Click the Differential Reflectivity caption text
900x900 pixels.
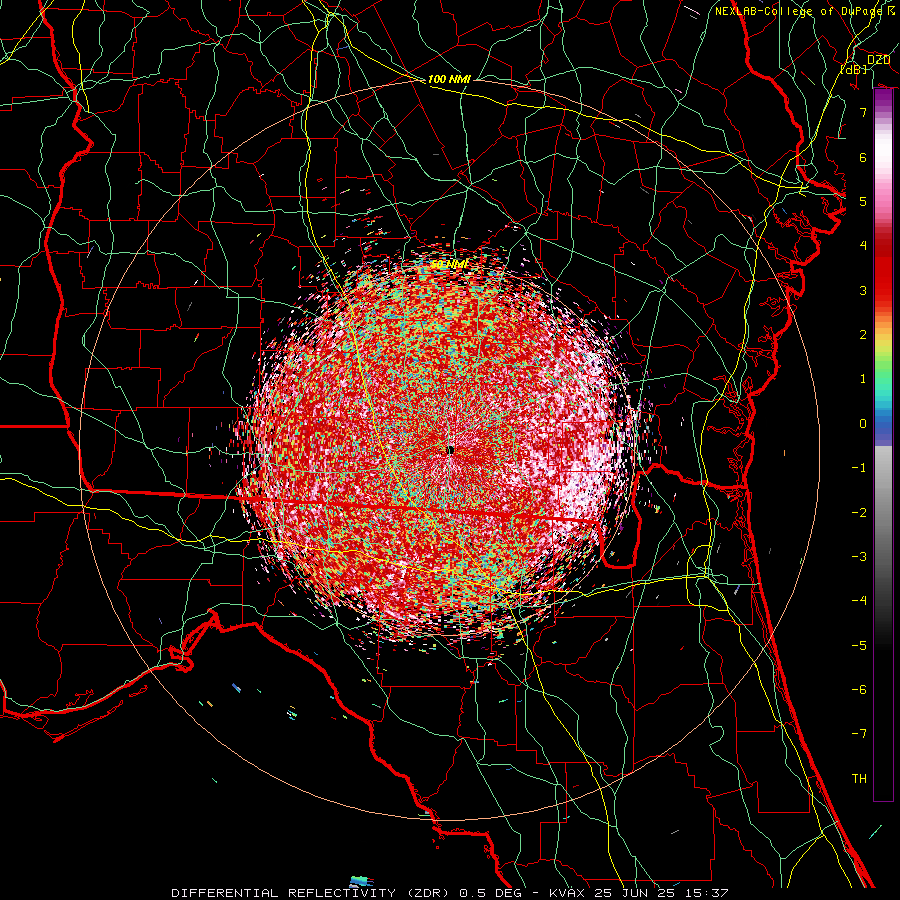[449, 893]
